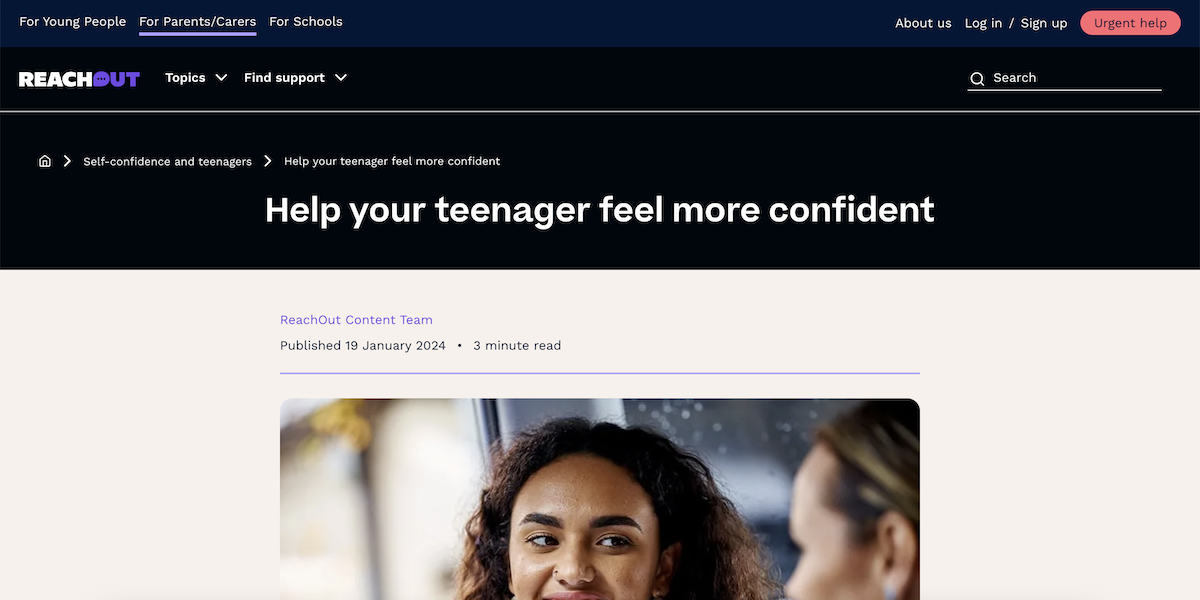This screenshot has height=600, width=1200.
Task: Expand the Find support chevron arrow
Action: [341, 78]
